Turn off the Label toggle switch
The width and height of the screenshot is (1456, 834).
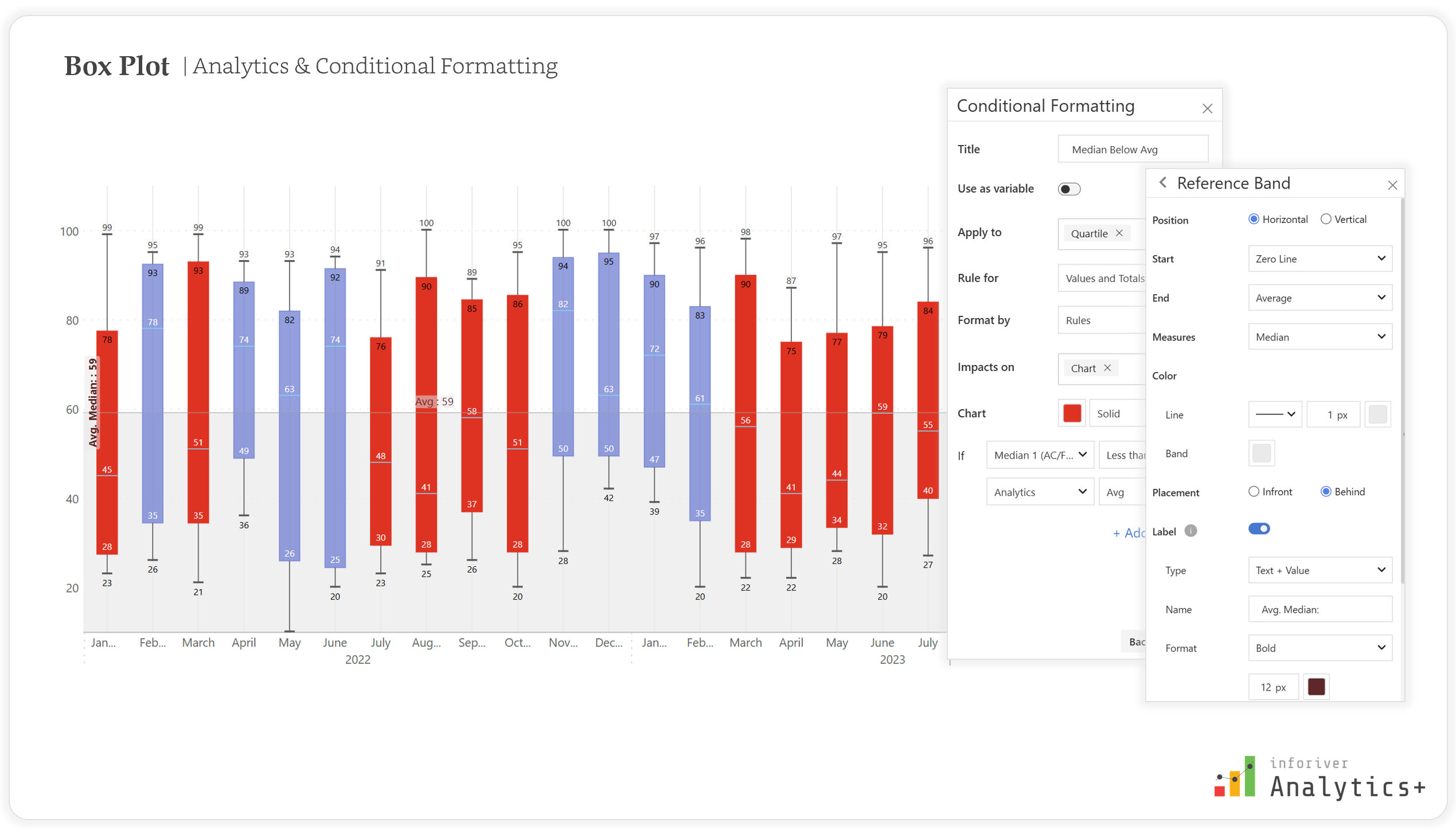pyautogui.click(x=1259, y=529)
